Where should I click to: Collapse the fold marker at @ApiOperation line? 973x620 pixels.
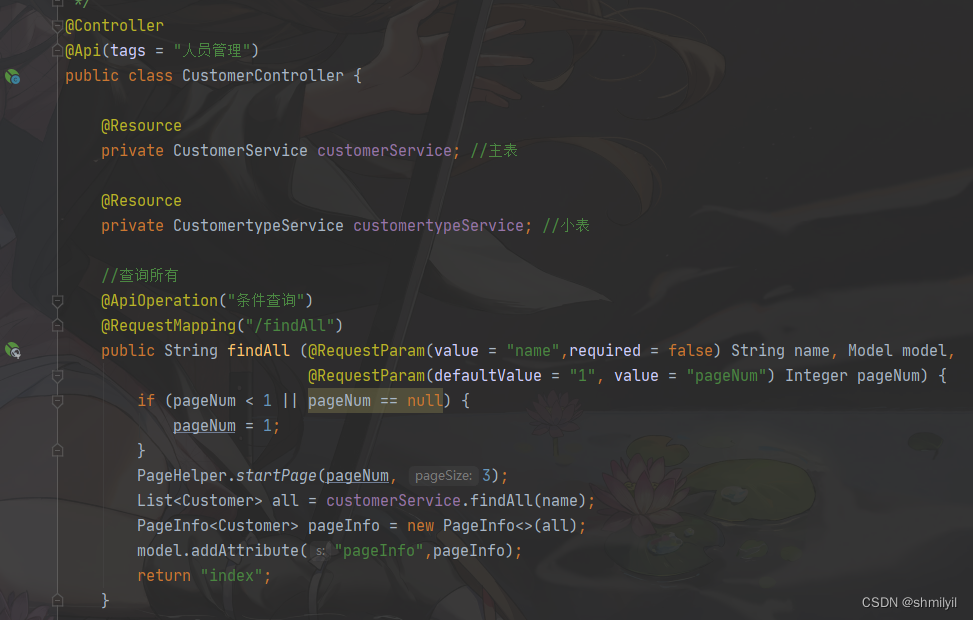click(x=57, y=301)
